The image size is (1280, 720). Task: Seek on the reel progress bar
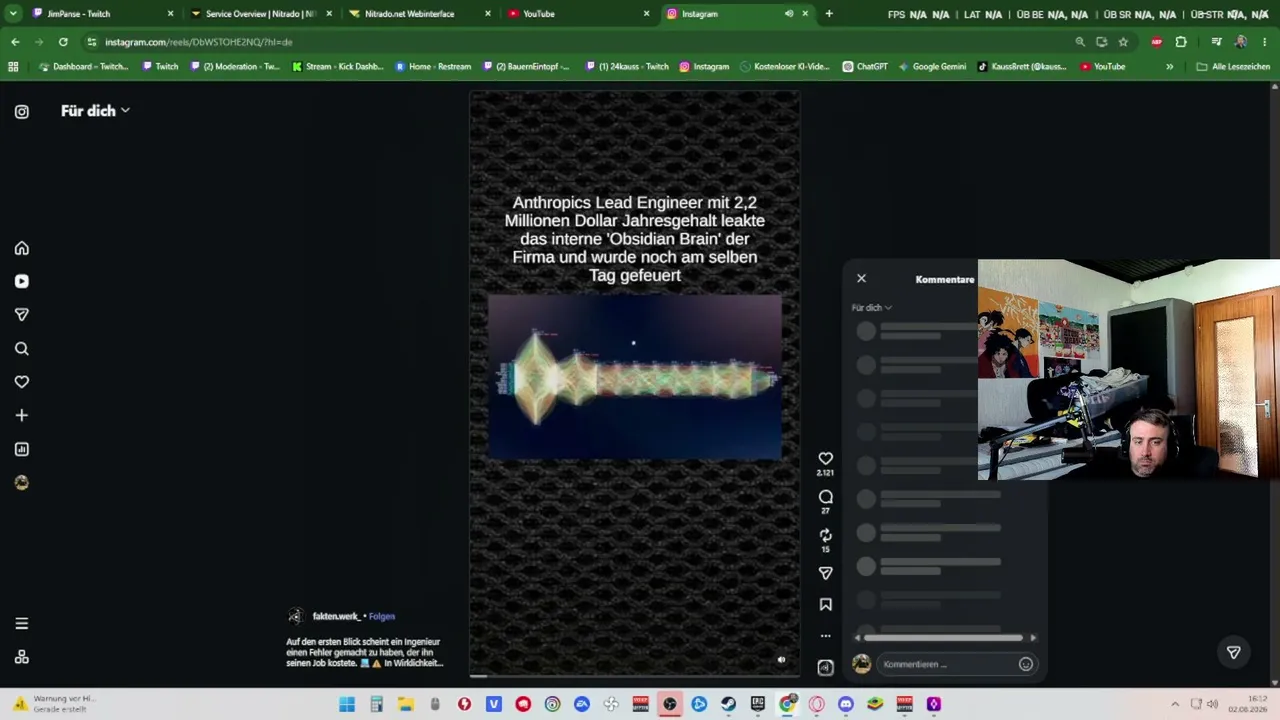(x=634, y=676)
